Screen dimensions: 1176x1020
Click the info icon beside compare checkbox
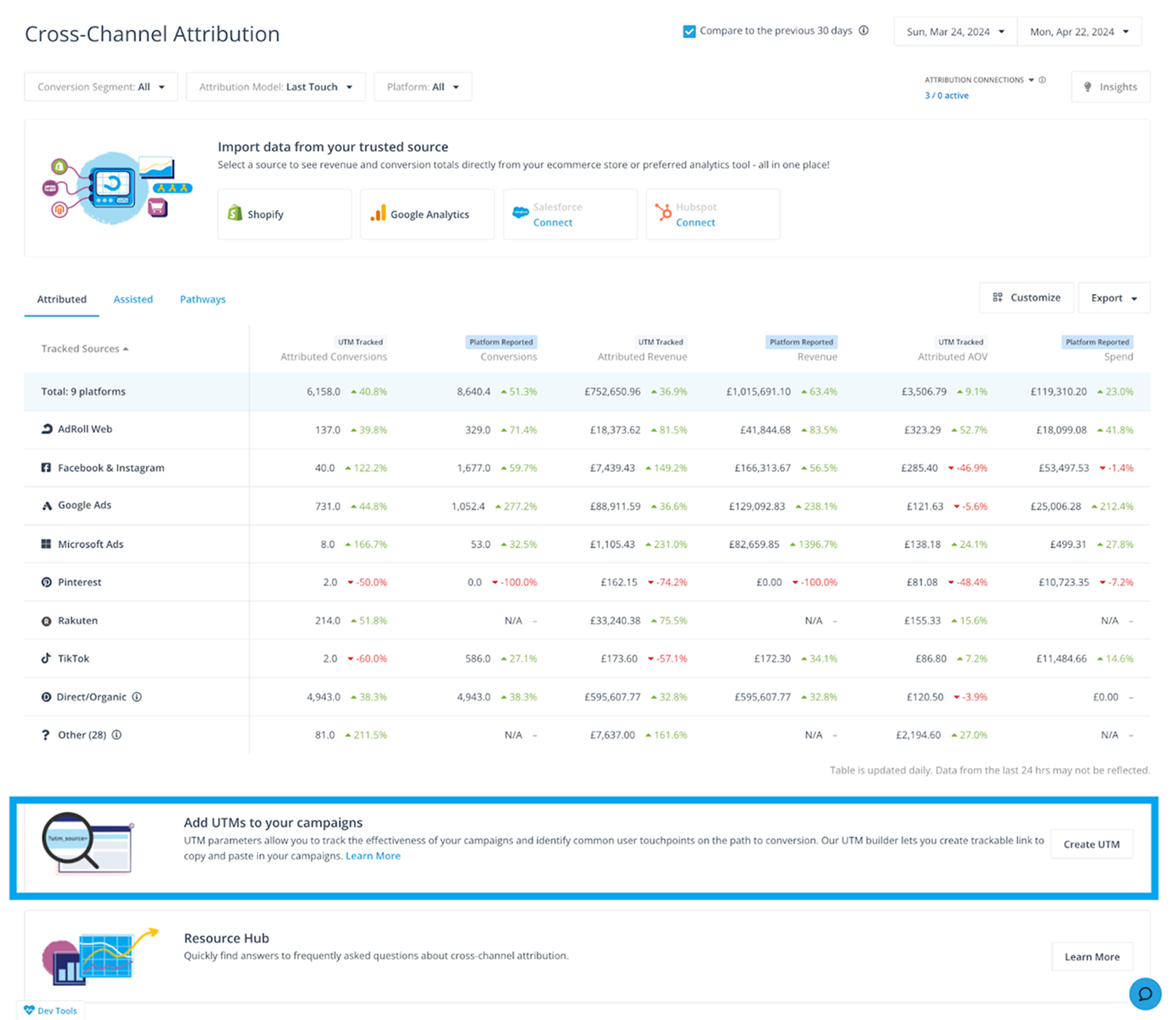863,31
